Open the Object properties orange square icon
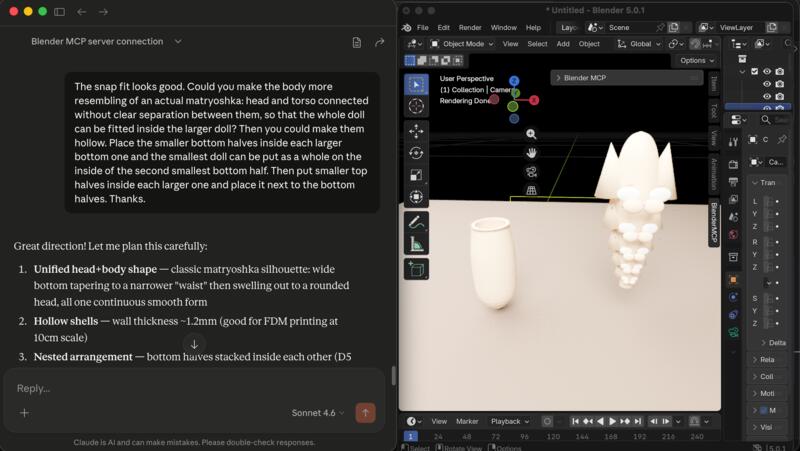 pos(733,280)
